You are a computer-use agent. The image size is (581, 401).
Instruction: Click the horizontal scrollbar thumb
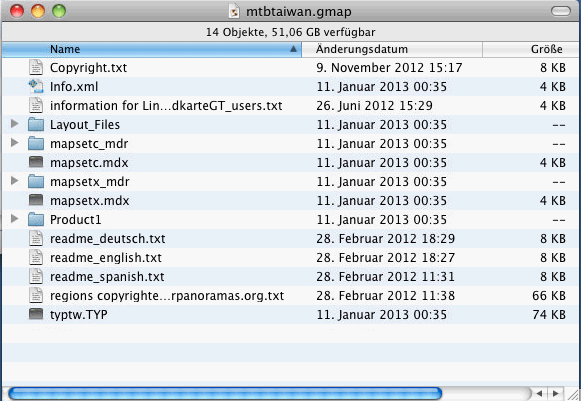[225, 394]
